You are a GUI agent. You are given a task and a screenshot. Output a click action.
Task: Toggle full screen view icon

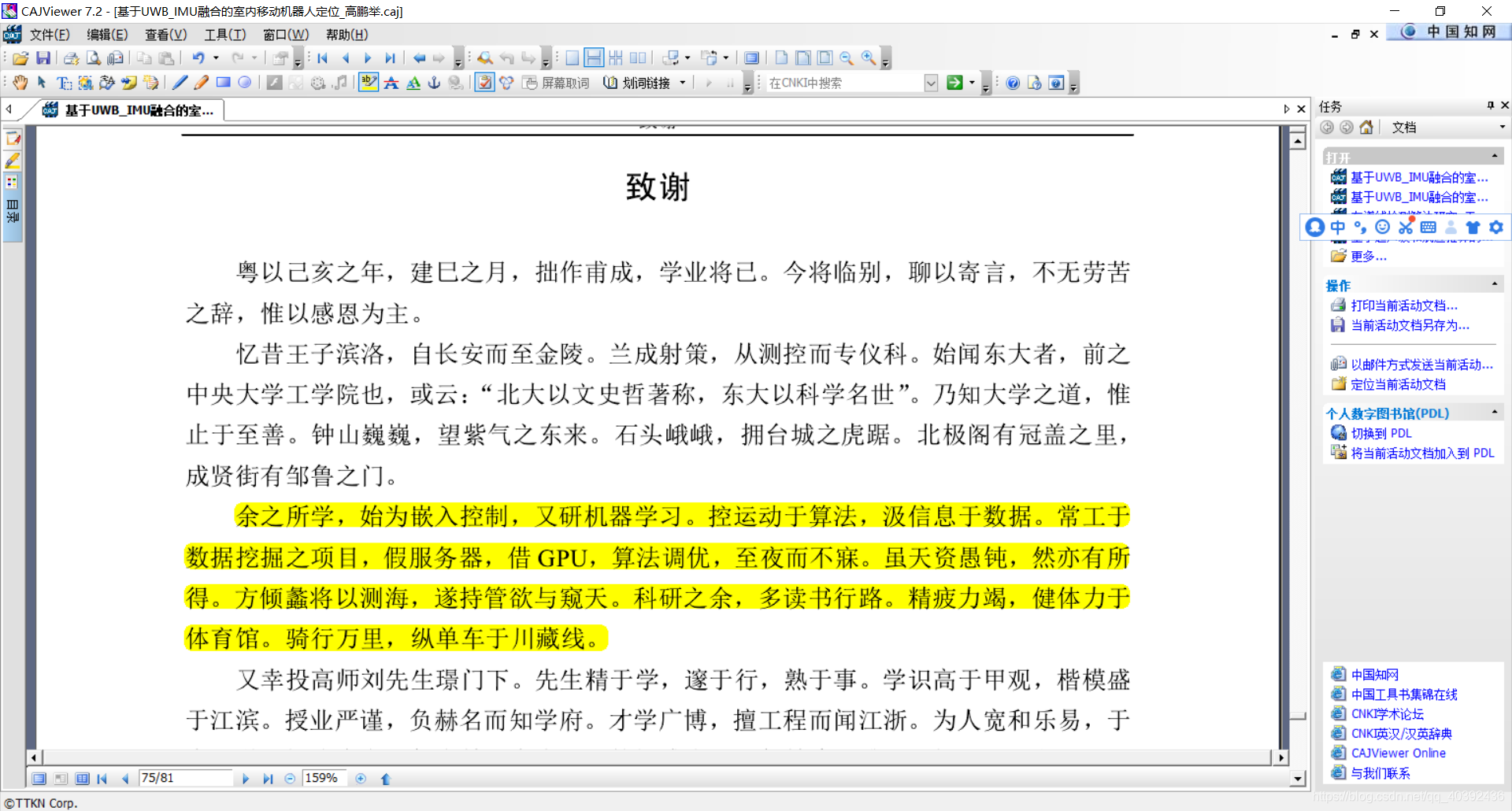751,58
